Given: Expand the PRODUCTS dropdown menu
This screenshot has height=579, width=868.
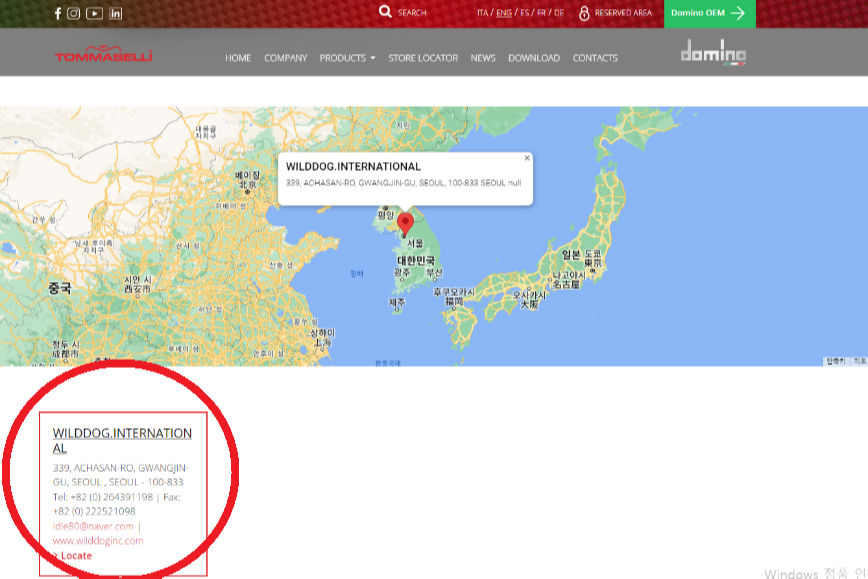Looking at the screenshot, I should (x=347, y=58).
